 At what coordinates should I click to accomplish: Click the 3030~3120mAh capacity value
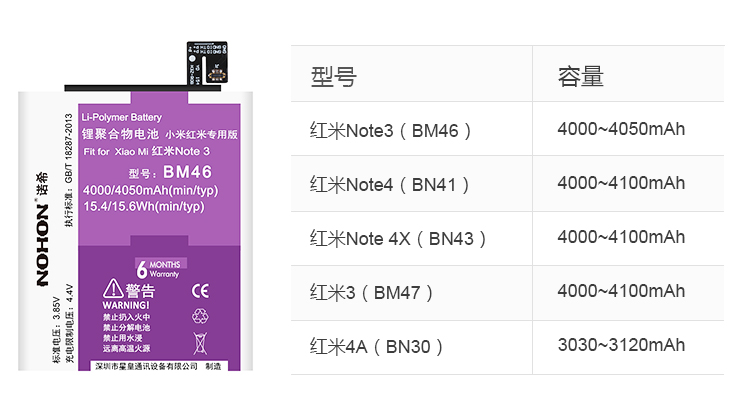[x=621, y=346]
